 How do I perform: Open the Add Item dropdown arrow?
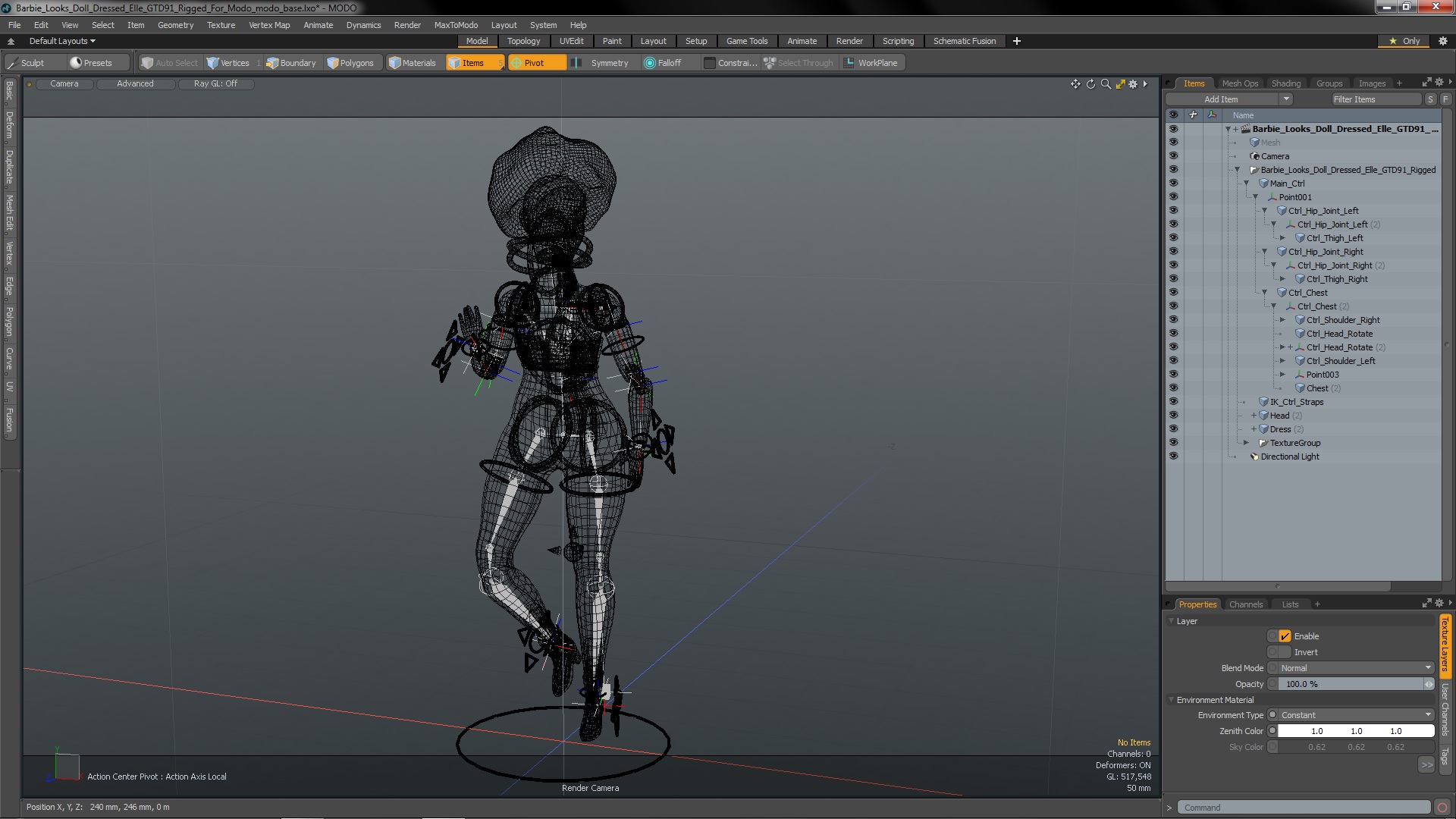coord(1285,99)
